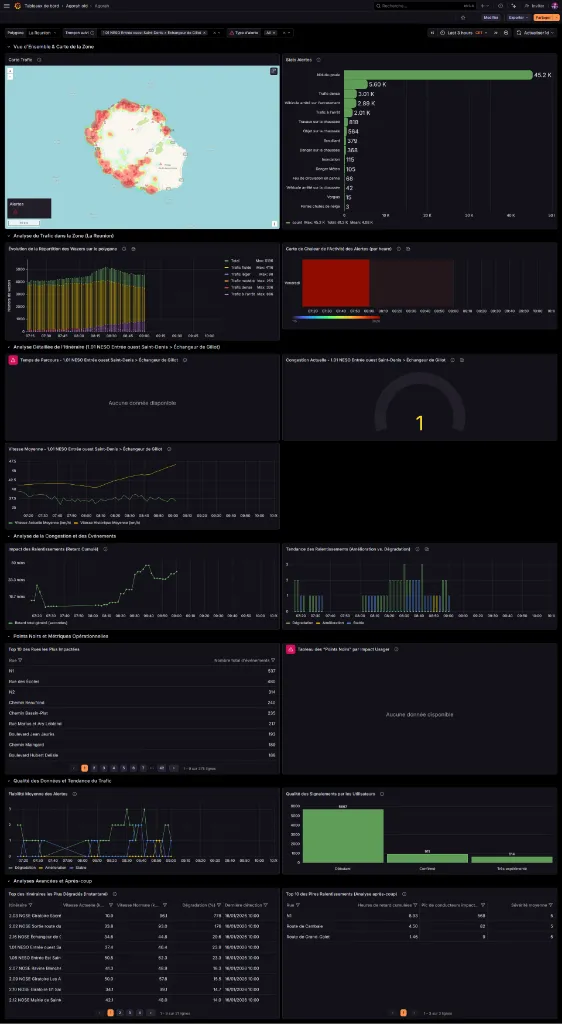Filter icon on Rue column header in Top 10 Rues
This screenshot has height=1024, width=562.
pyautogui.click(x=20, y=660)
